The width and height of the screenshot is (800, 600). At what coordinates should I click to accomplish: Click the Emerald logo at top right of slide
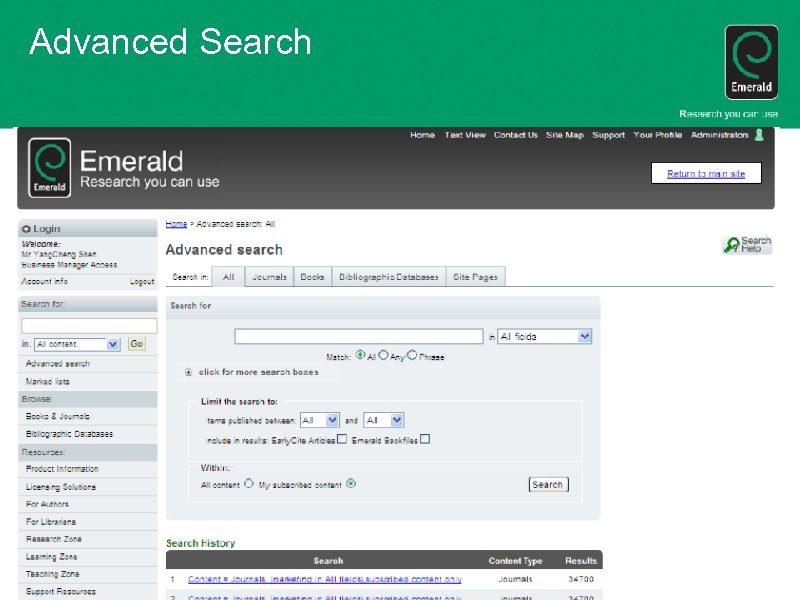(x=751, y=62)
